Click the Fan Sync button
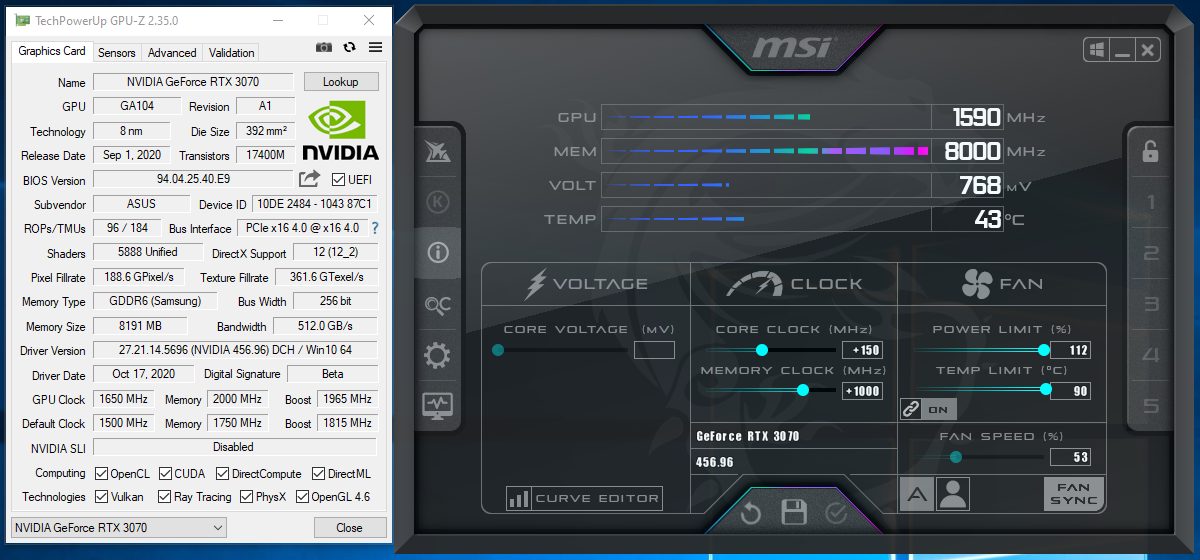Image resolution: width=1200 pixels, height=560 pixels. tap(1074, 494)
